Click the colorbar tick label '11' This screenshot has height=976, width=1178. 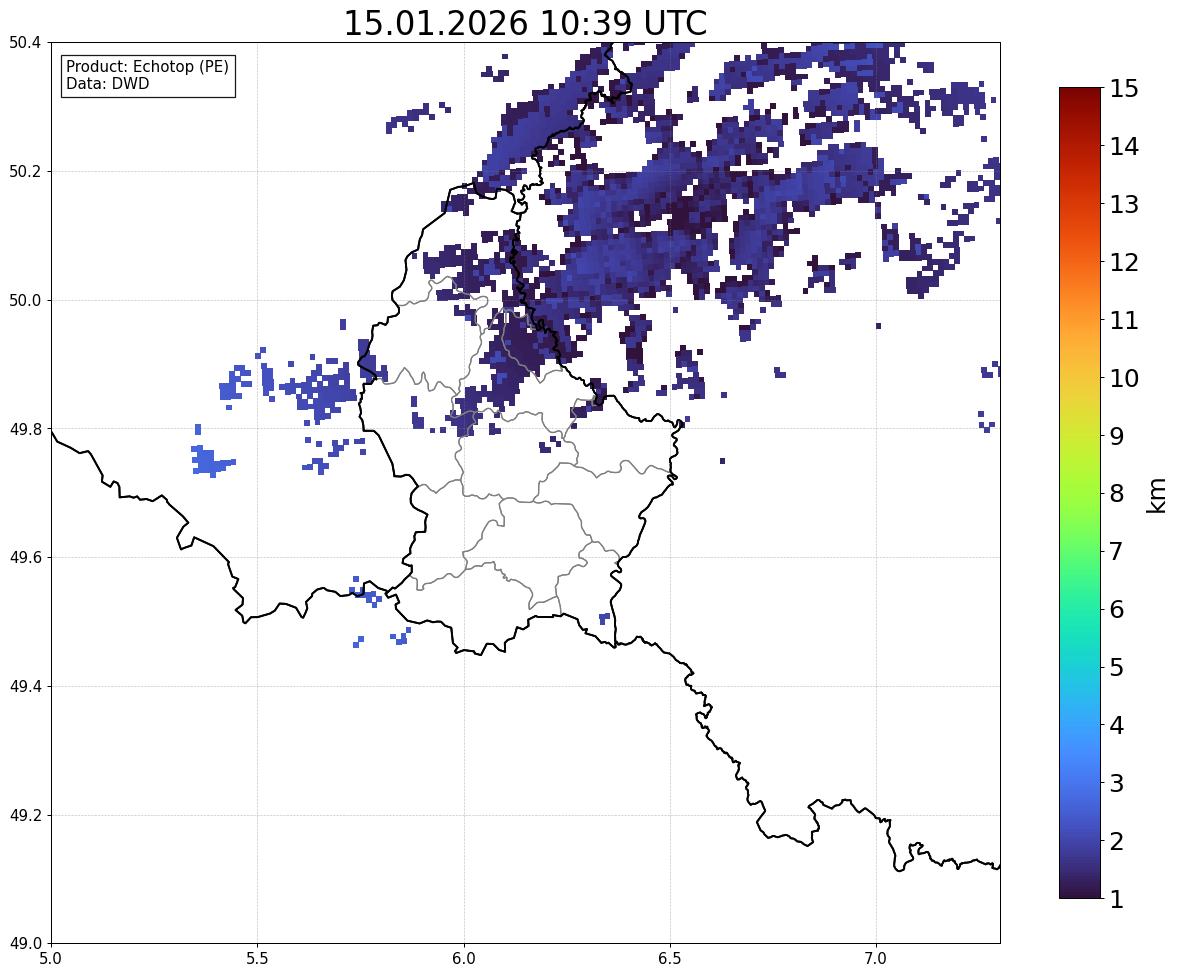(x=1124, y=320)
